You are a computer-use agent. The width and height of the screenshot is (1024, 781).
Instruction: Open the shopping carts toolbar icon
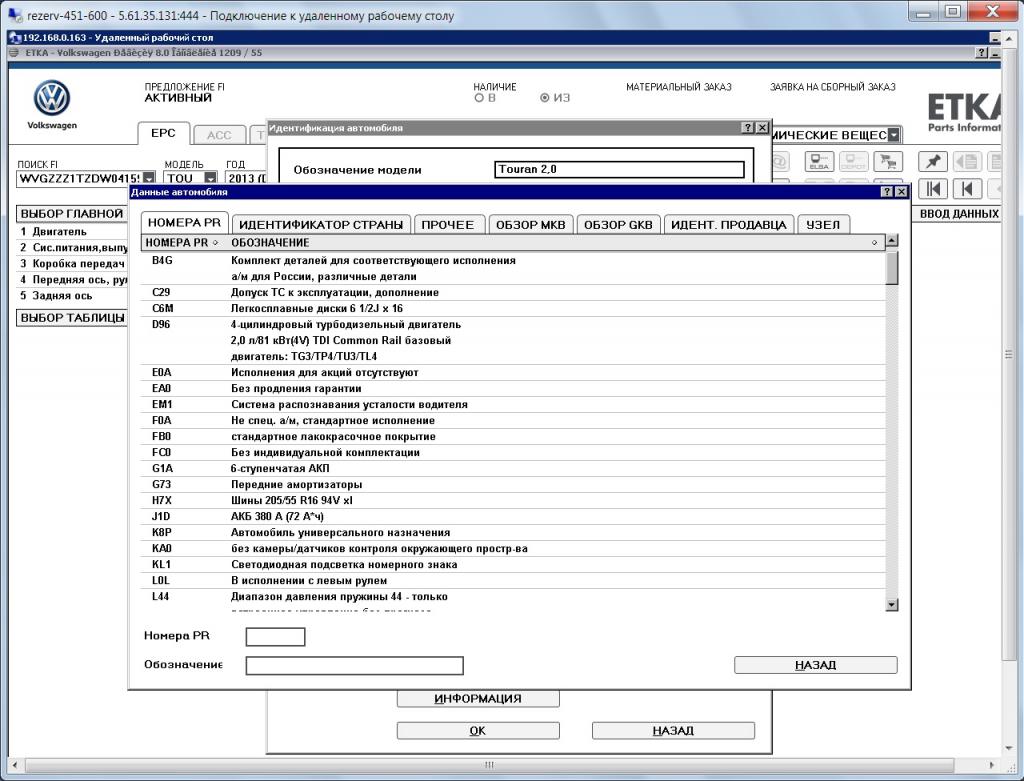[887, 161]
